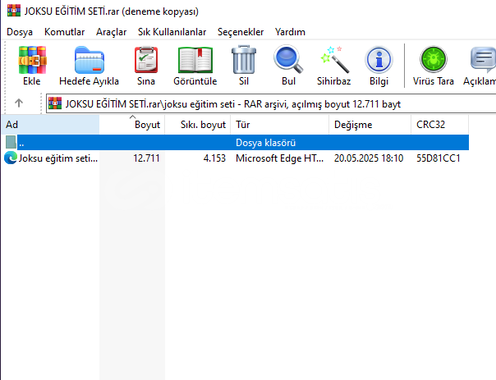Viewport: 496px width, 380px height.
Task: Click the Açıklama comment icon
Action: pyautogui.click(x=483, y=60)
